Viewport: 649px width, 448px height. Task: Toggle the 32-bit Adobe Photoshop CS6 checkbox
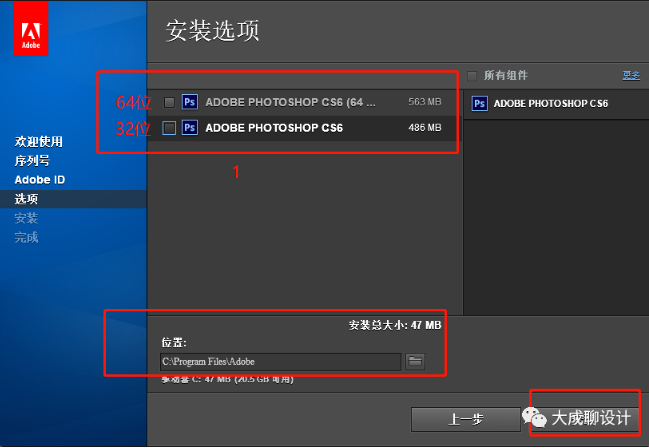(x=169, y=128)
